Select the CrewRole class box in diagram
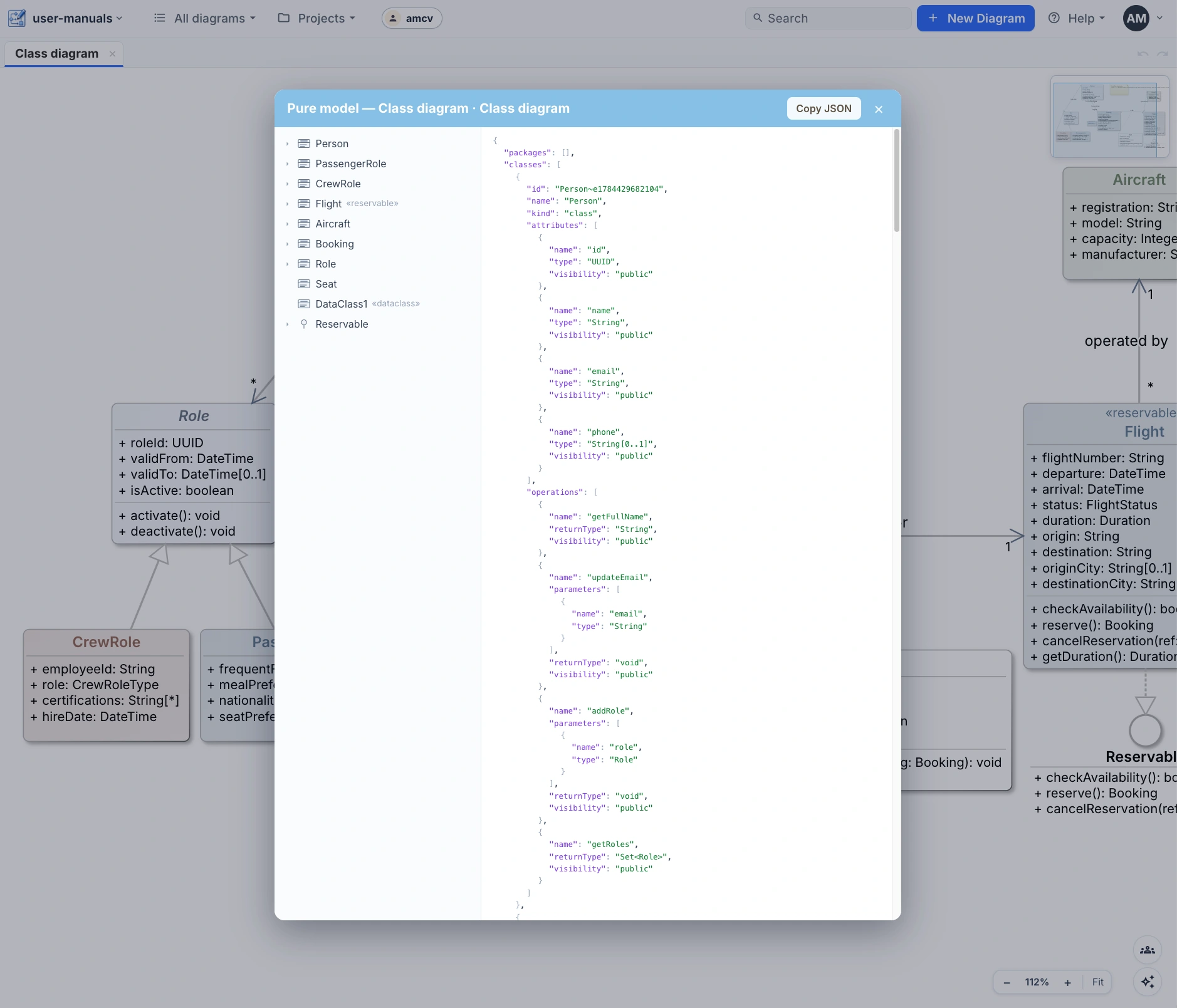The height and width of the screenshot is (1008, 1177). (107, 685)
